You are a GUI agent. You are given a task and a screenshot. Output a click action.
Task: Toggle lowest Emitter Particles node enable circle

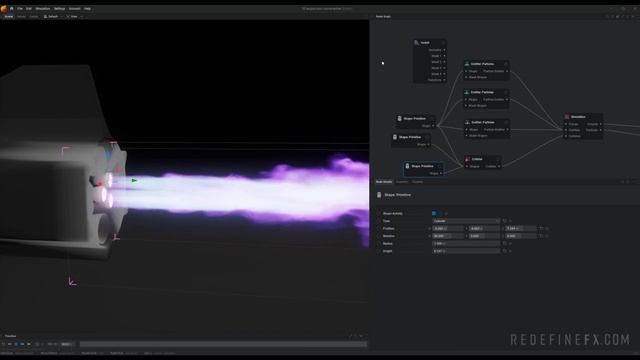click(506, 122)
